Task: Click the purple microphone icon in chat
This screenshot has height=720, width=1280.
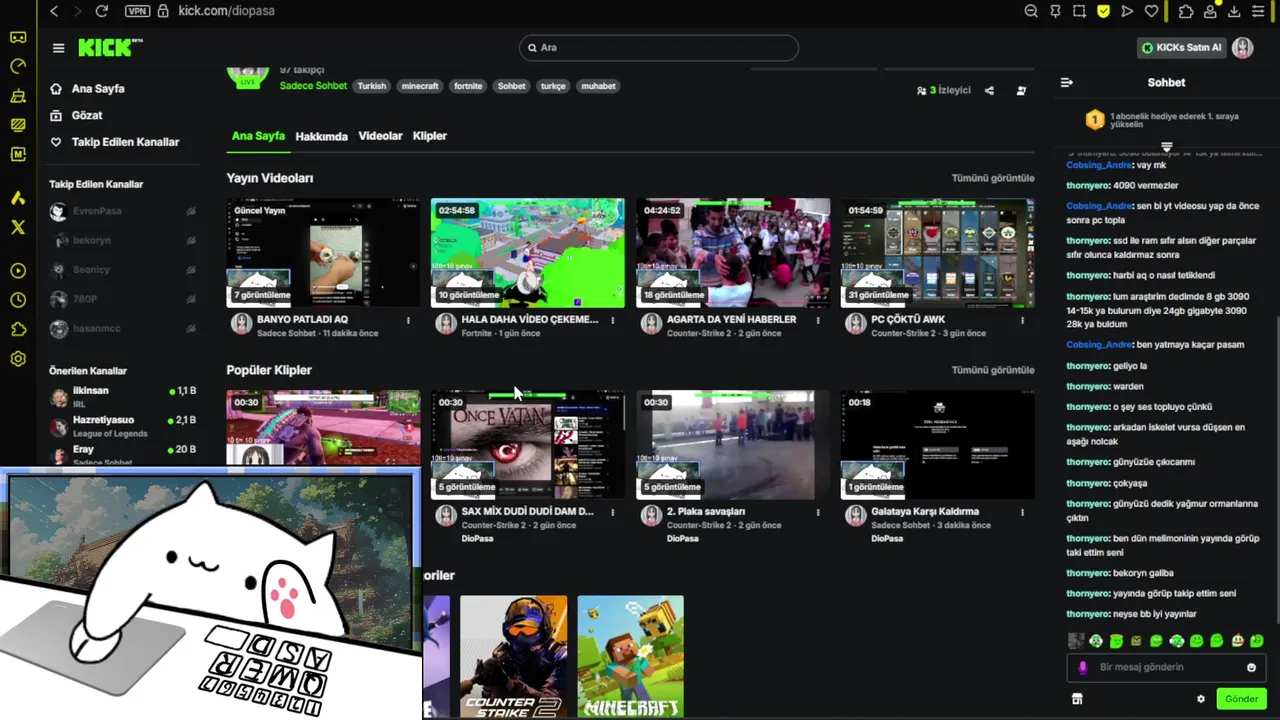Action: [x=1083, y=668]
